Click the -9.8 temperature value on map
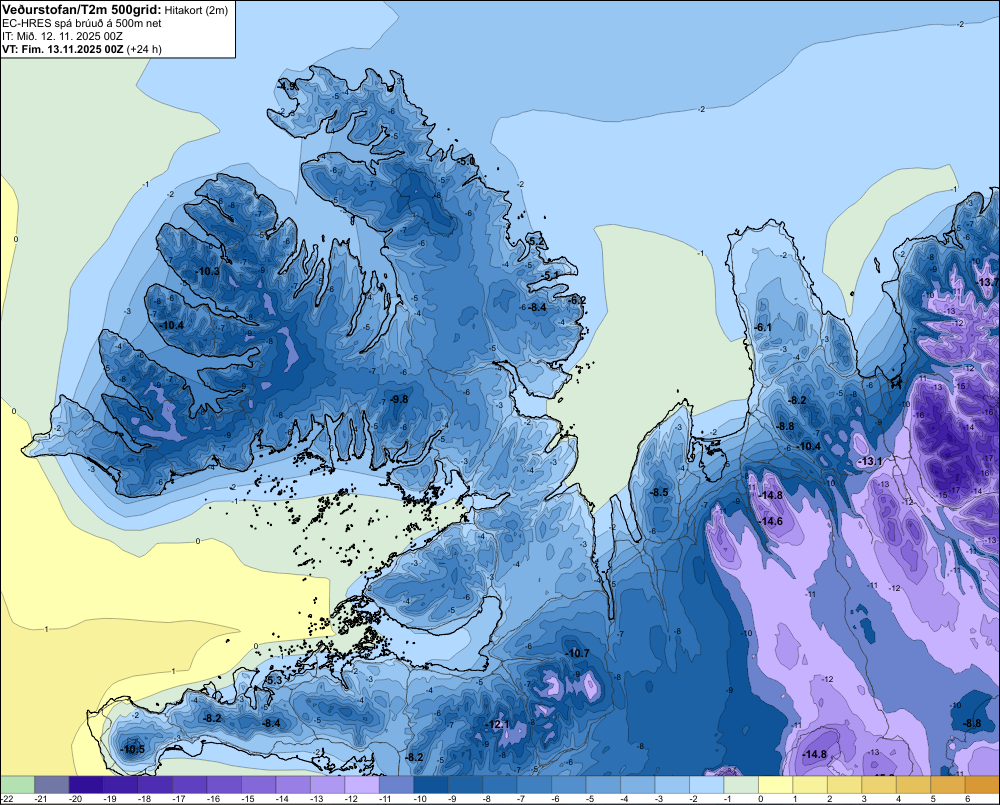Image resolution: width=1000 pixels, height=805 pixels. 399,399
